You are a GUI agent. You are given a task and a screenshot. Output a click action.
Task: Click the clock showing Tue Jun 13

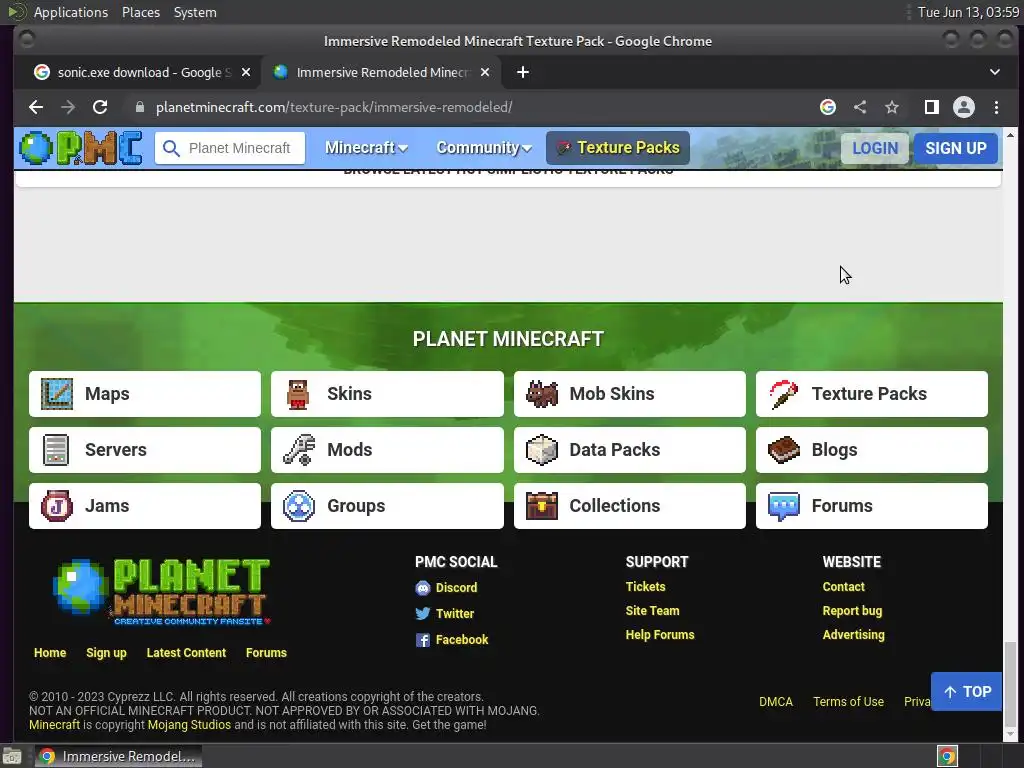(968, 12)
